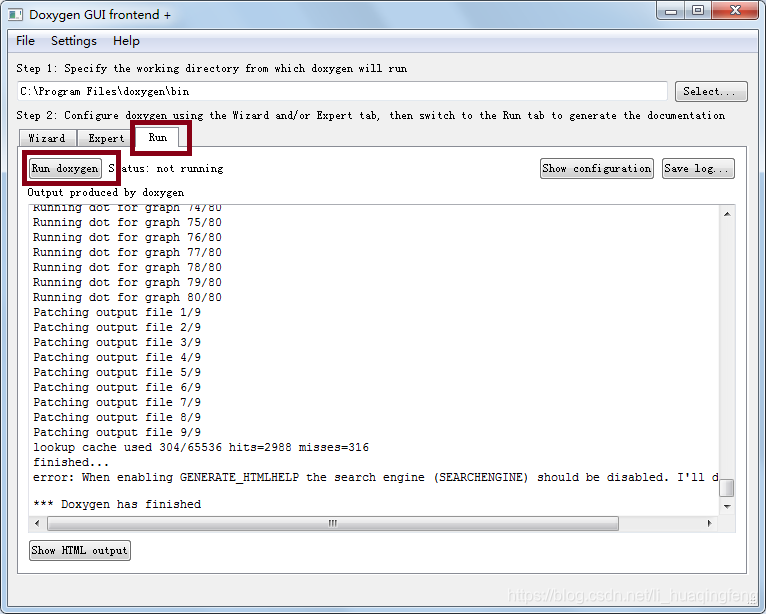This screenshot has width=767, height=614.
Task: Click 'Patching output file 9/9' line
Action: [x=117, y=432]
